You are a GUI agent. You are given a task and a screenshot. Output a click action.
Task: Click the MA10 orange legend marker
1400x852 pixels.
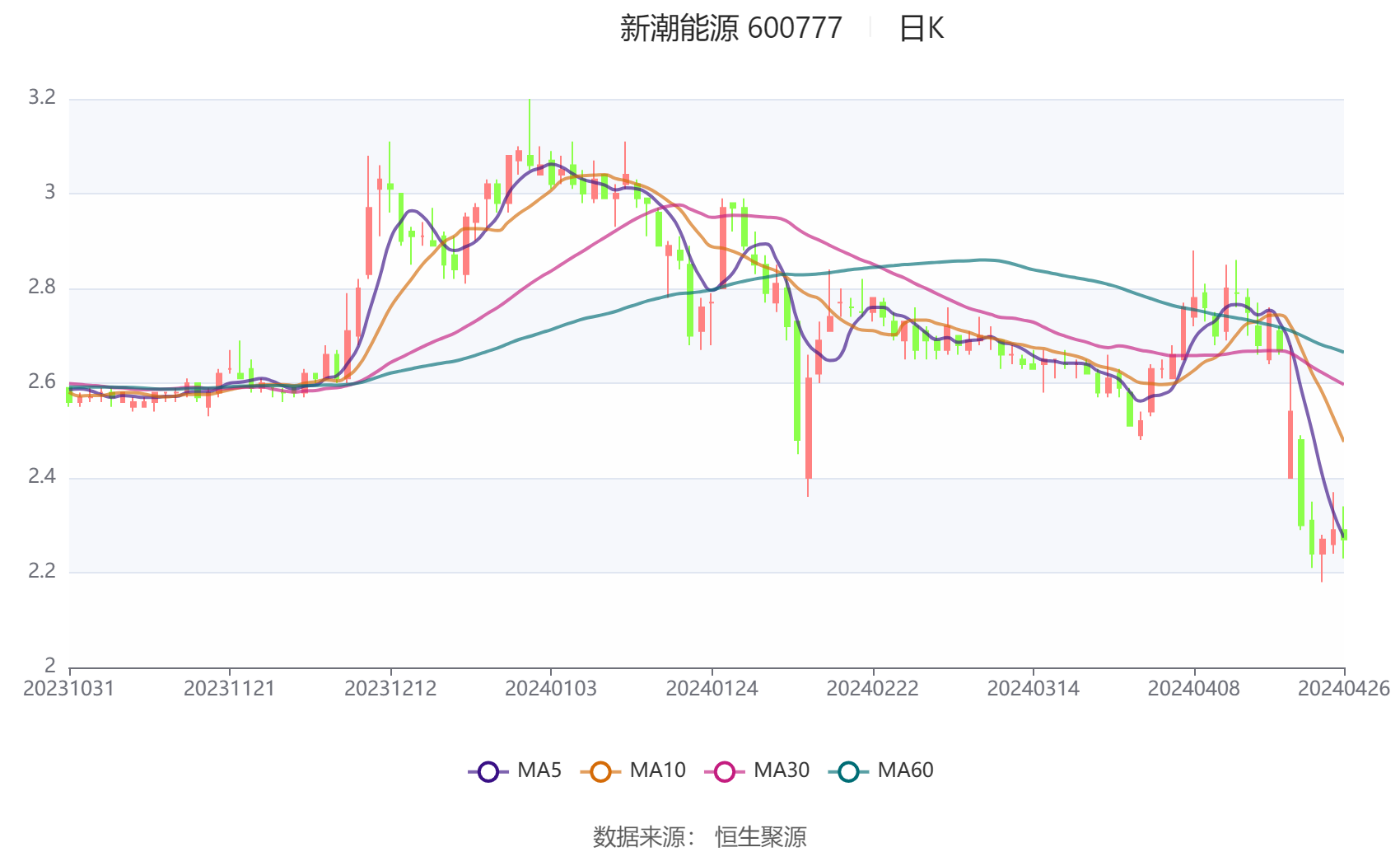(x=600, y=772)
